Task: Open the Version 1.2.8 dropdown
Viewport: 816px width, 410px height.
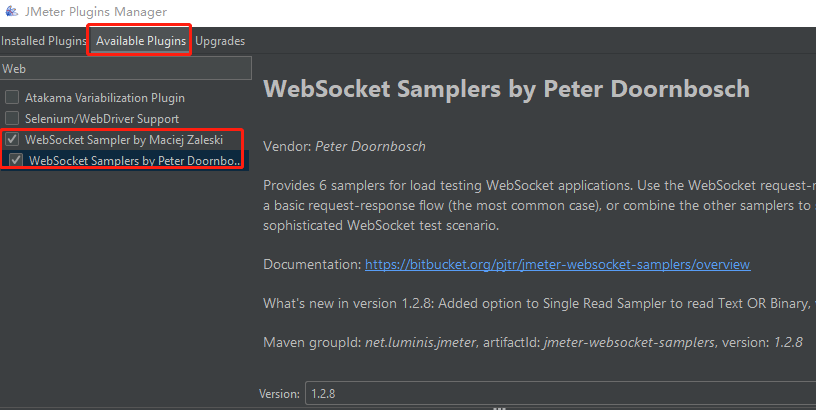Action: [558, 394]
